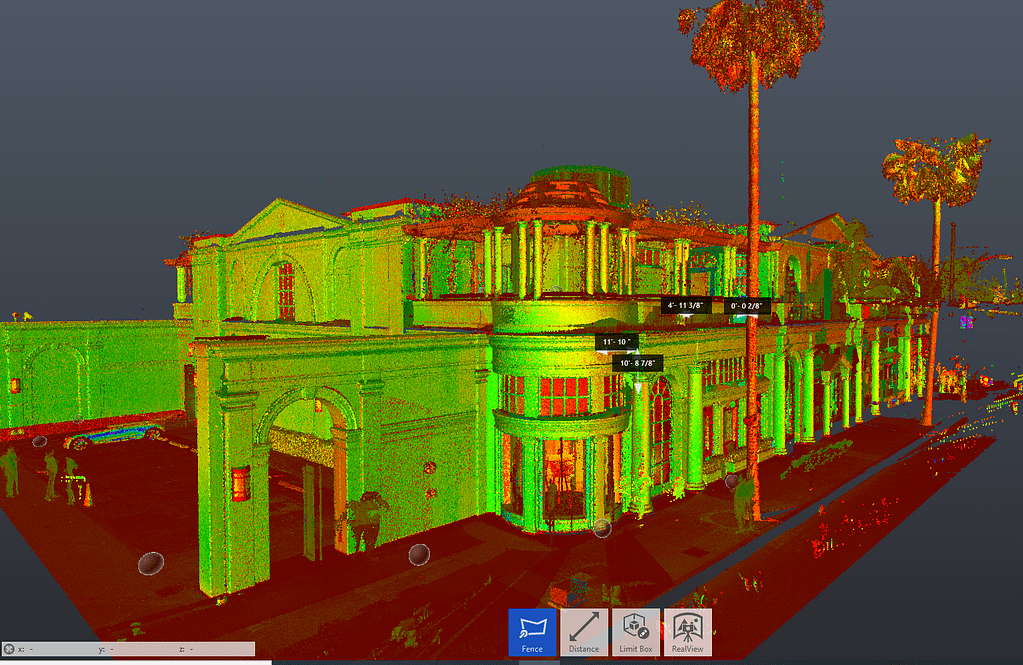Switch to RealView mode
Viewport: 1023px width, 665px height.
[688, 632]
